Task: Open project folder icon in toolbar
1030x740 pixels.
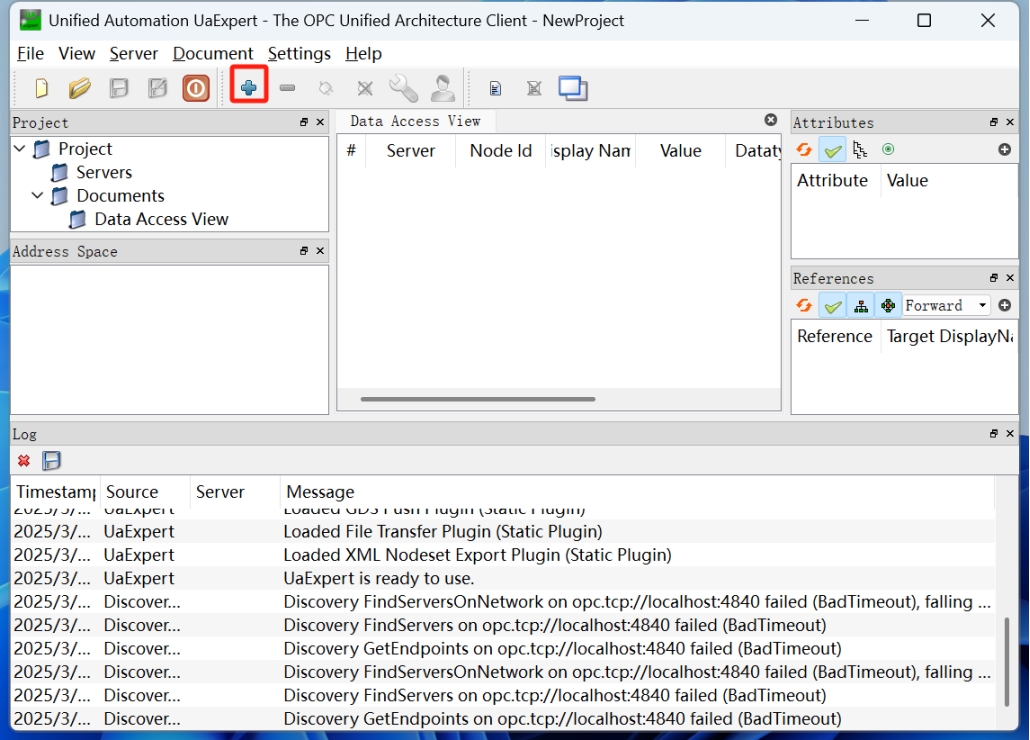Action: 79,88
